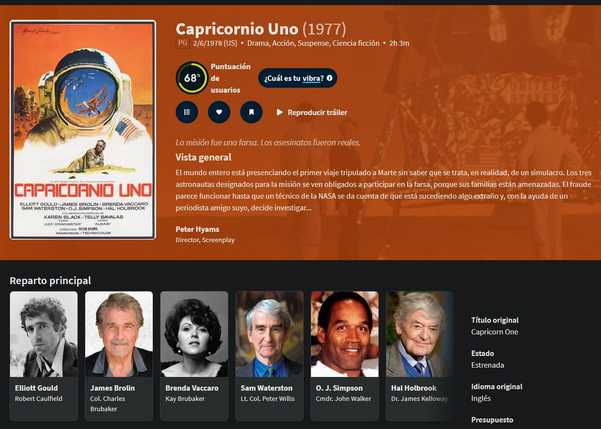Click the Sam Waterston name link
This screenshot has height=429, width=601.
coord(266,388)
